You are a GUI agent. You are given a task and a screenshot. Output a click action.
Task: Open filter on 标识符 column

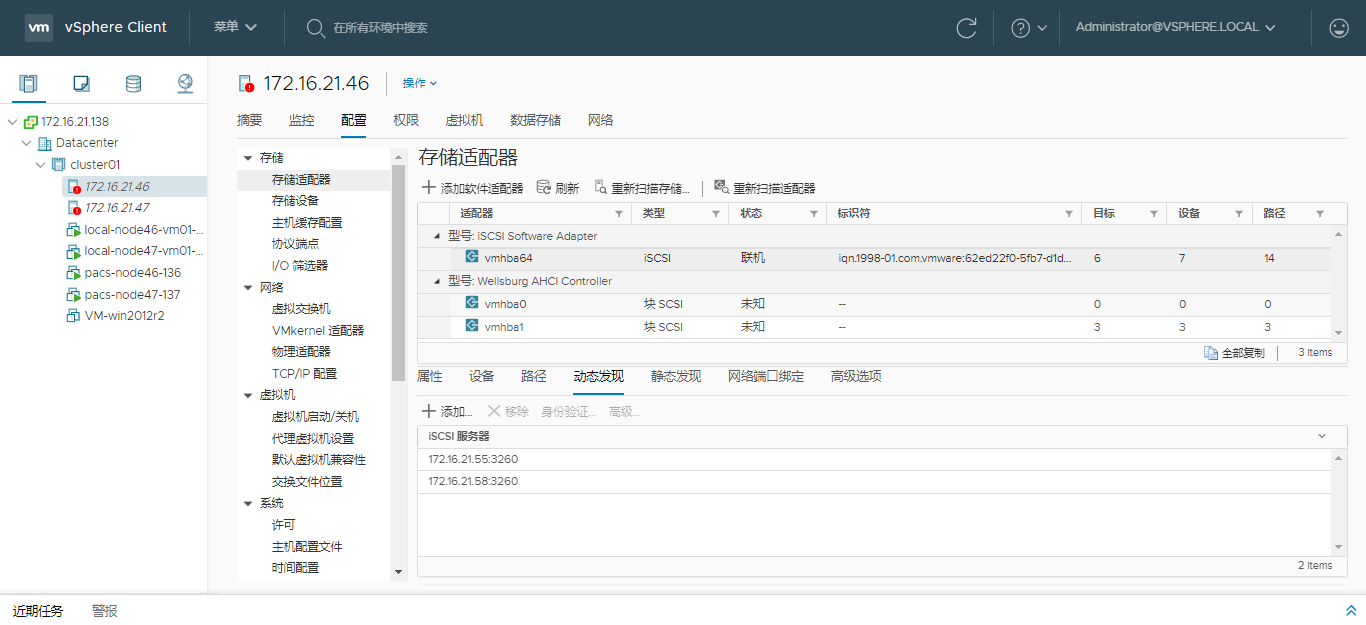(1068, 214)
